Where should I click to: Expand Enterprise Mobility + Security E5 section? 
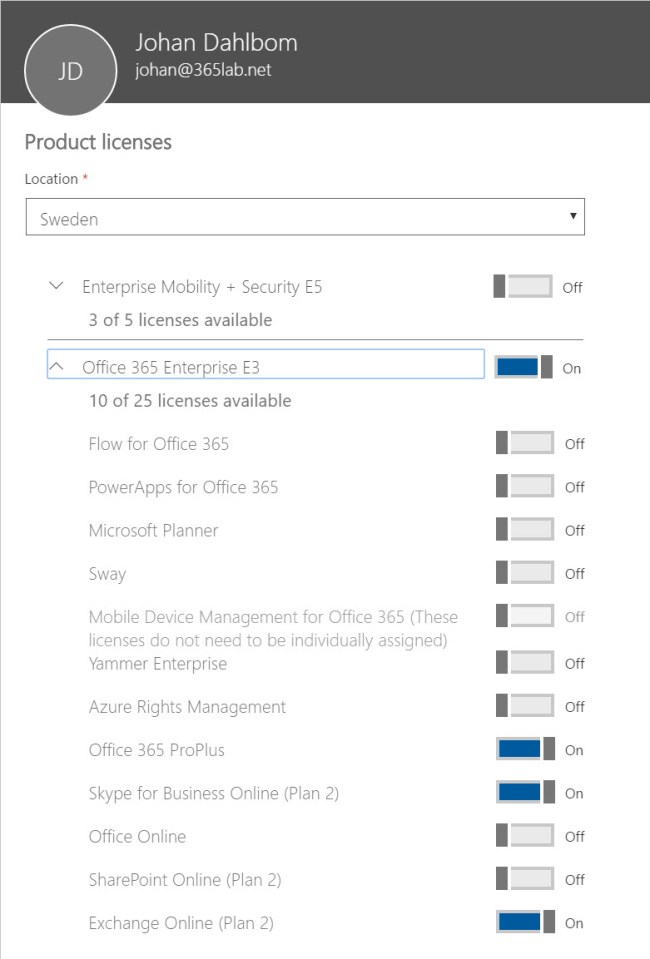point(56,286)
